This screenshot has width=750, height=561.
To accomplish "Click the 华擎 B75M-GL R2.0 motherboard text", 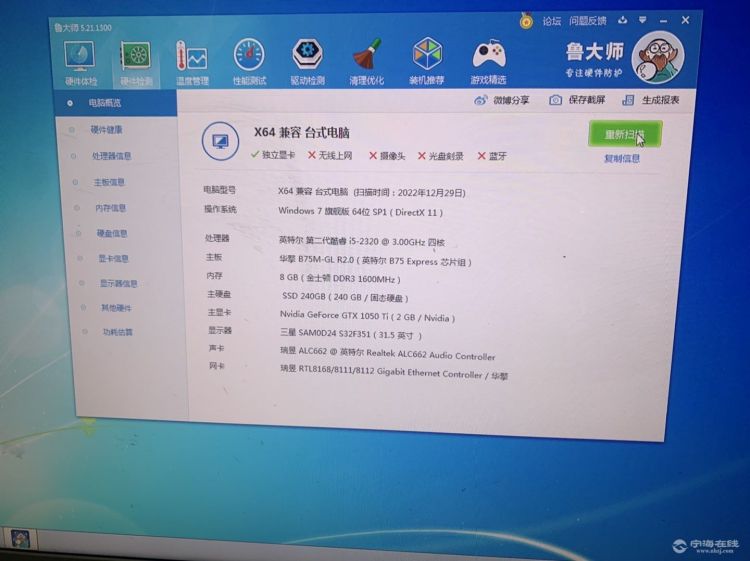I will point(375,261).
